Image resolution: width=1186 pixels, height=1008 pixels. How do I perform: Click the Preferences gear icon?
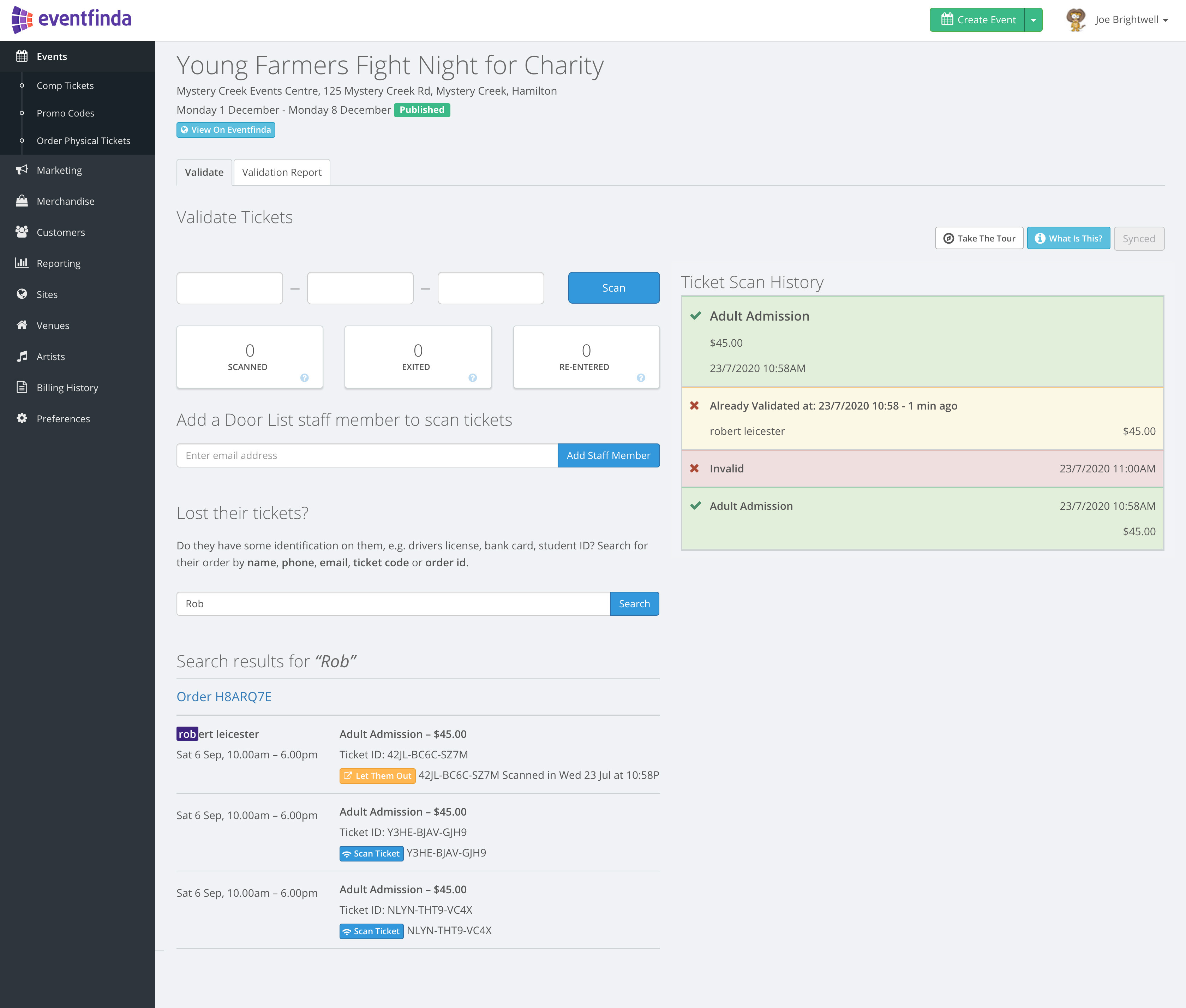[x=22, y=418]
